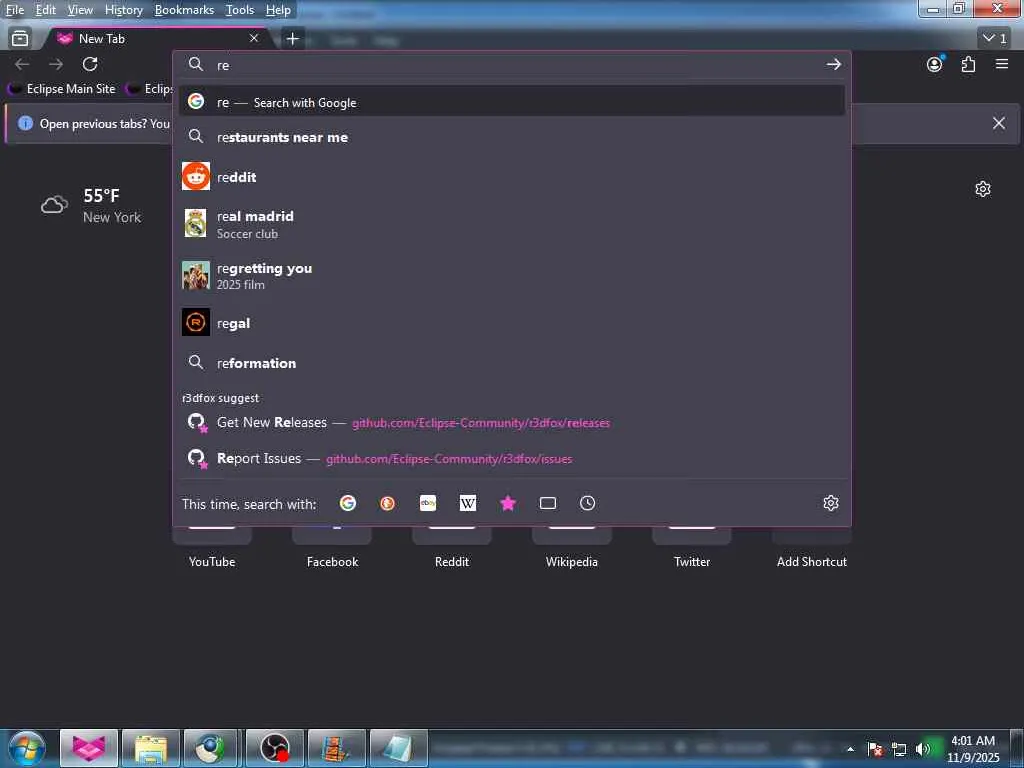Select the real madrid Soccer club suggestion
Image resolution: width=1024 pixels, height=768 pixels.
coord(511,224)
